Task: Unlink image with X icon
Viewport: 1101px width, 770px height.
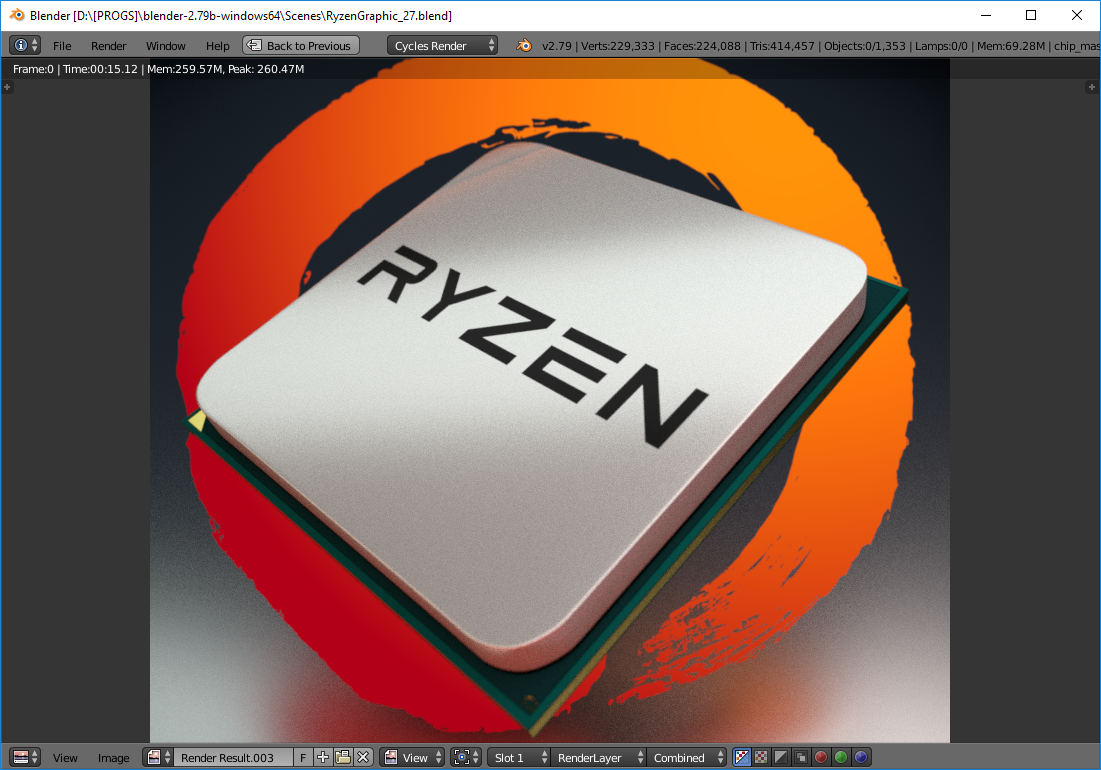Action: point(363,757)
